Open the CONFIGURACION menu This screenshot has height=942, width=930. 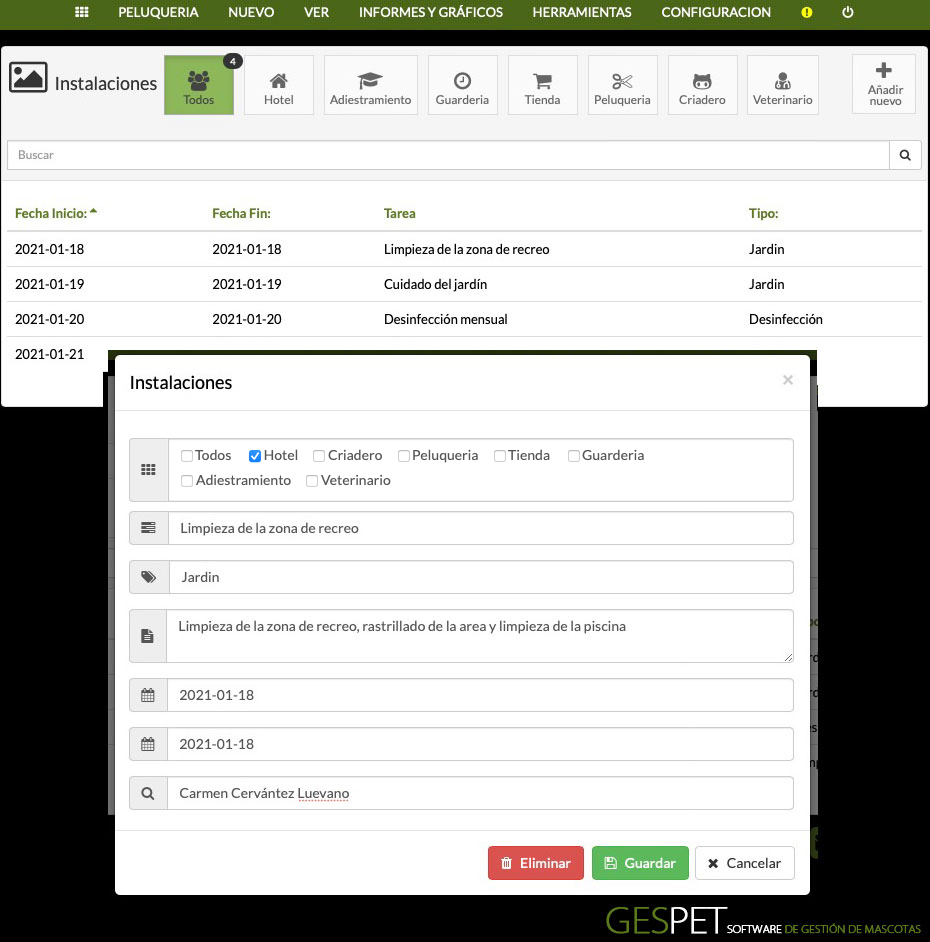coord(716,12)
